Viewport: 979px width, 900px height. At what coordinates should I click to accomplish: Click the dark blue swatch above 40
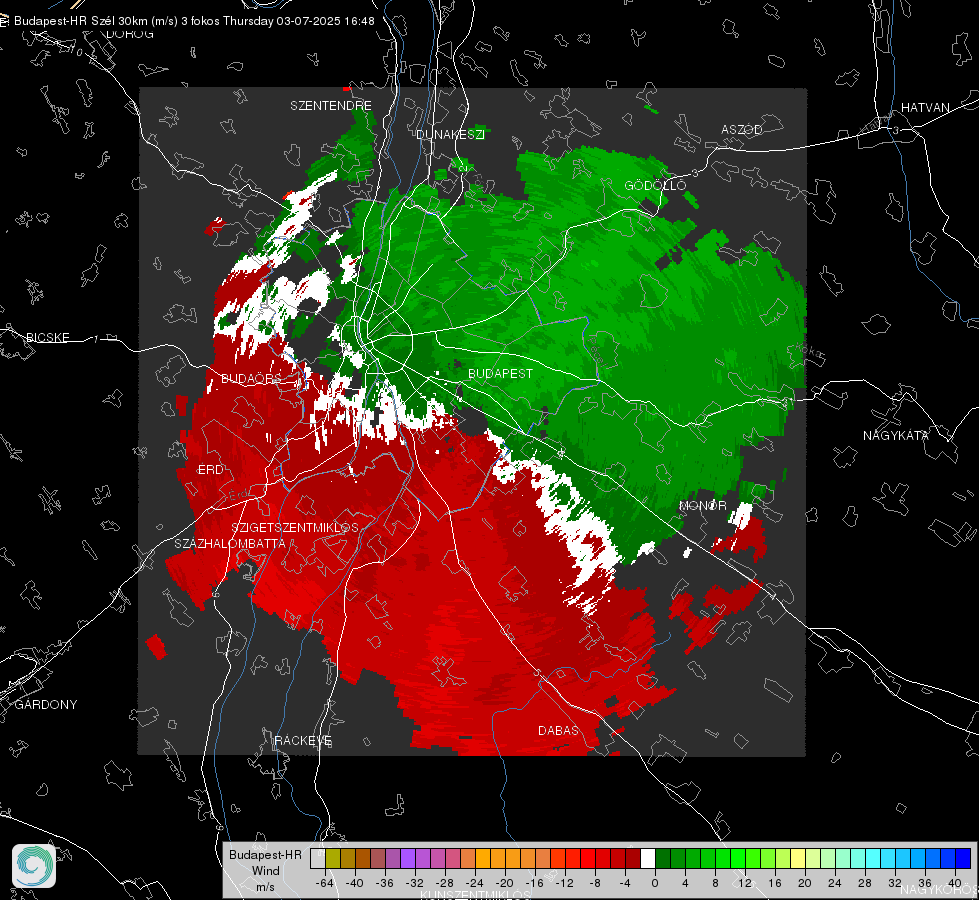pyautogui.click(x=963, y=859)
